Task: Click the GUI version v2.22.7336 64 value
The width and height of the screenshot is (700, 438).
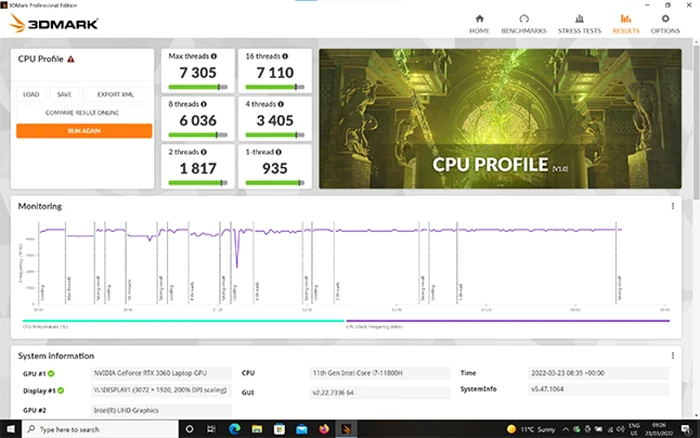Action: coord(379,392)
